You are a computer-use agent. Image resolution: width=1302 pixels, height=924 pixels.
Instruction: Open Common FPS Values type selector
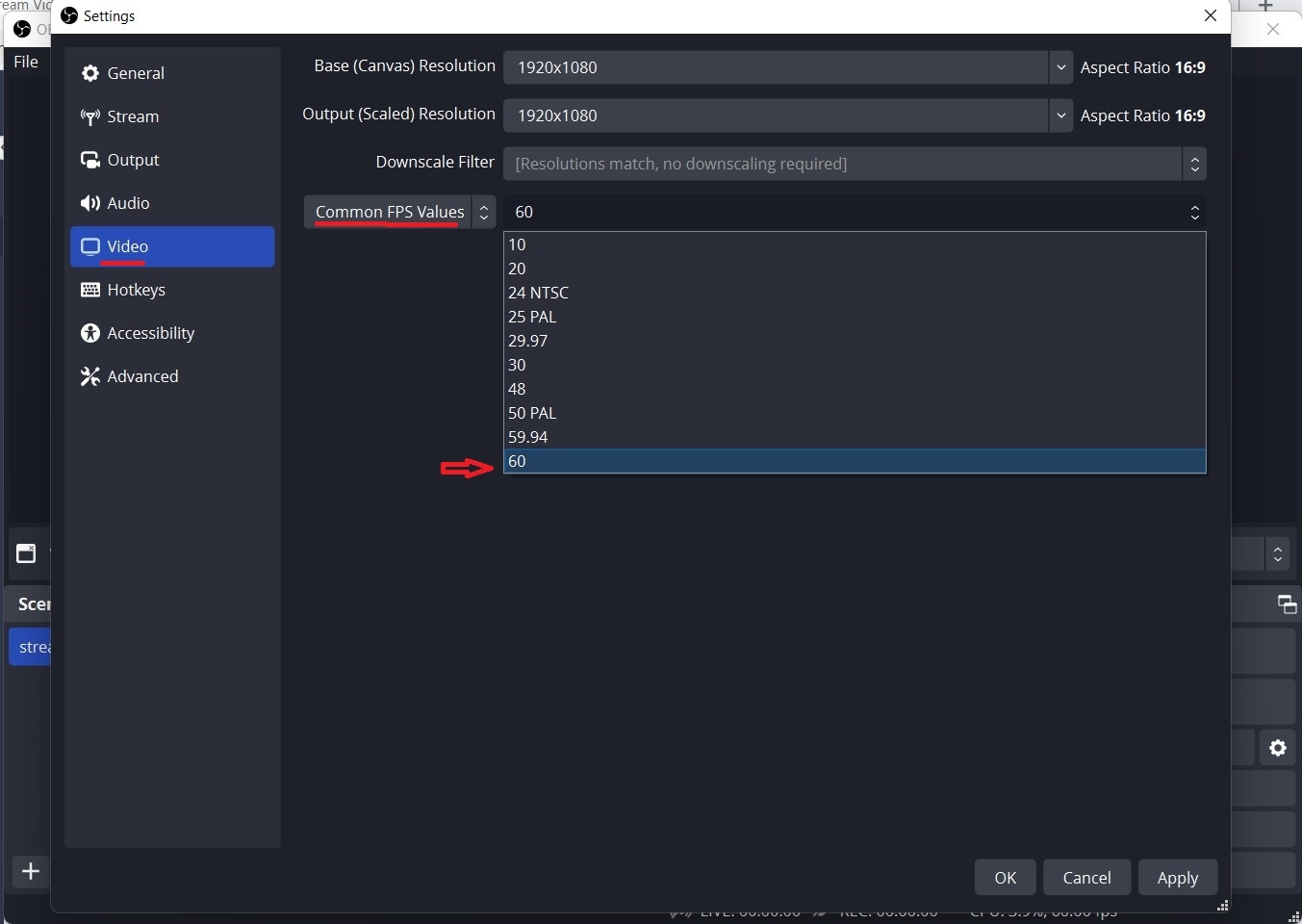(x=399, y=212)
